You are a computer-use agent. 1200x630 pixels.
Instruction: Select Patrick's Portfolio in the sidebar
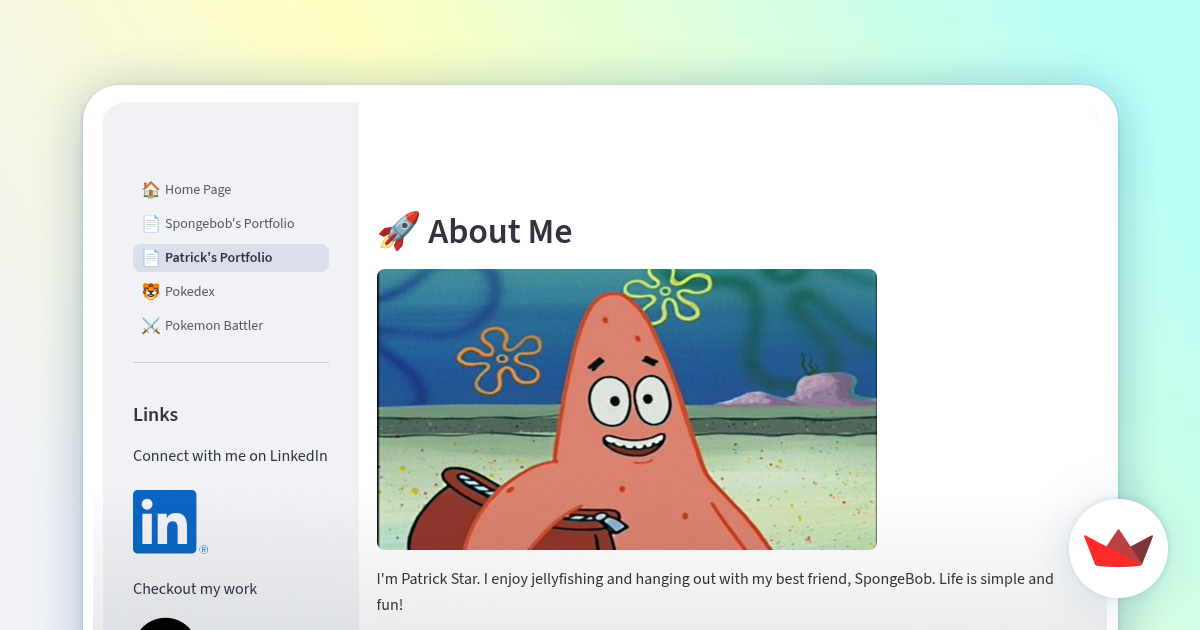pyautogui.click(x=219, y=257)
